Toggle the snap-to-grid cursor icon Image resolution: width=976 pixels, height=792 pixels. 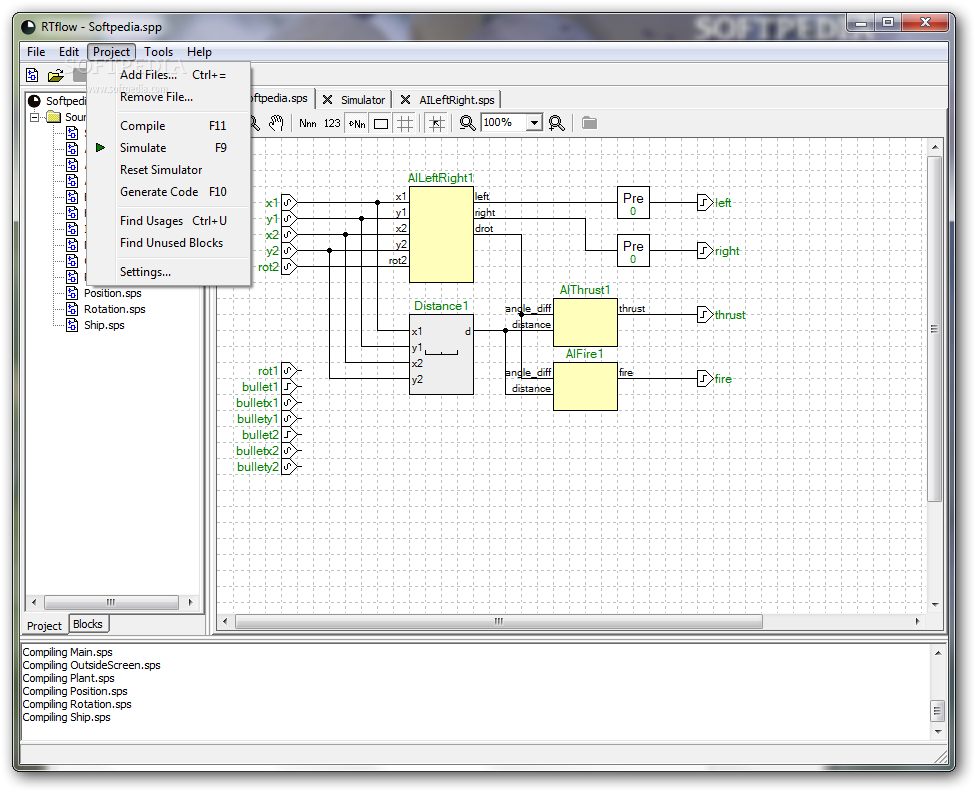tap(436, 123)
